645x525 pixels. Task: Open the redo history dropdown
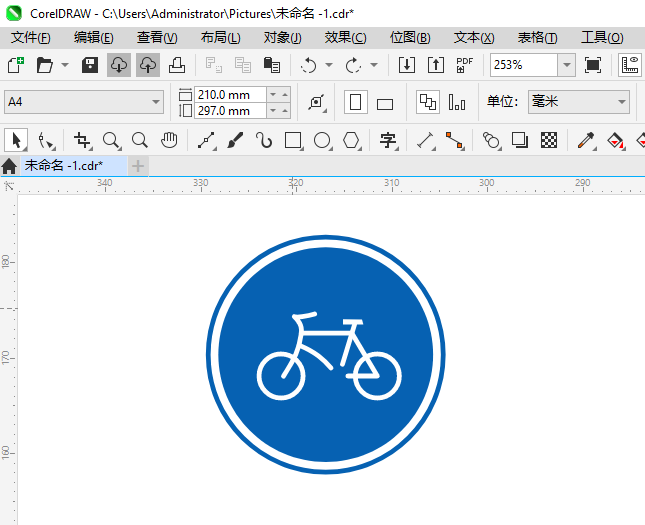coord(374,65)
